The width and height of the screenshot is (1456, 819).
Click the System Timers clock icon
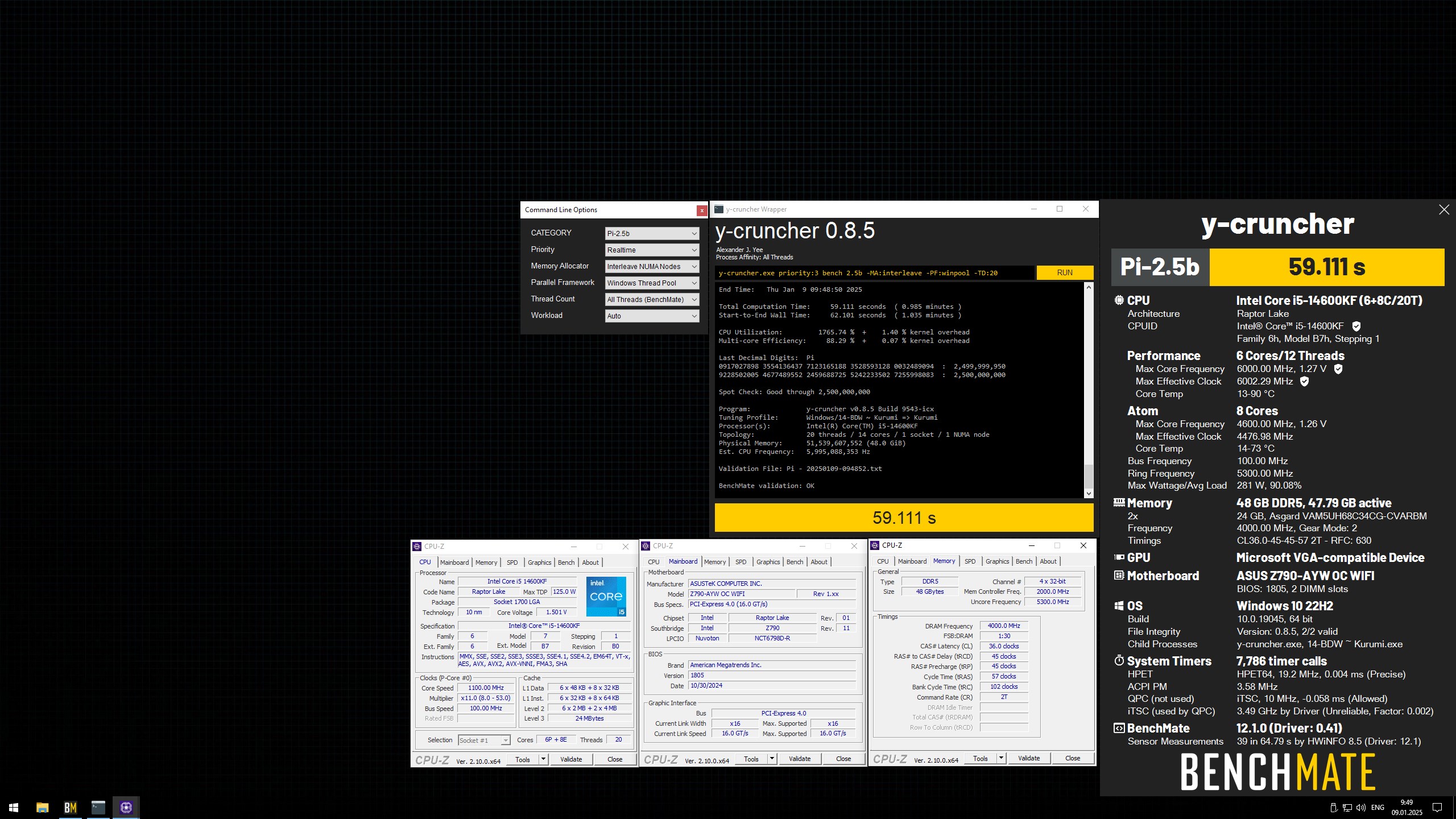pyautogui.click(x=1119, y=661)
